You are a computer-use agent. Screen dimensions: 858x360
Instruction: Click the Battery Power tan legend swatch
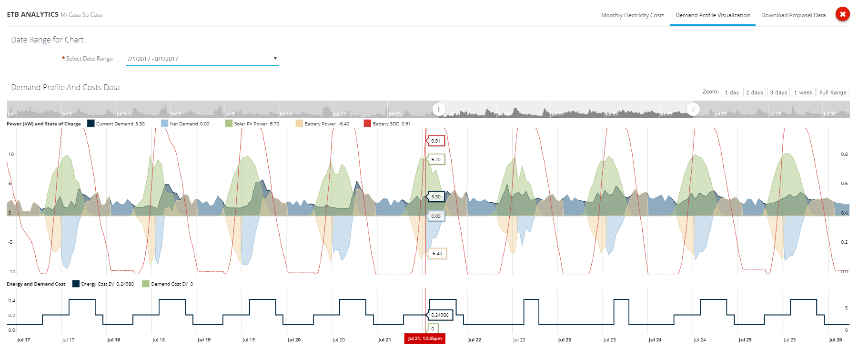coord(298,124)
